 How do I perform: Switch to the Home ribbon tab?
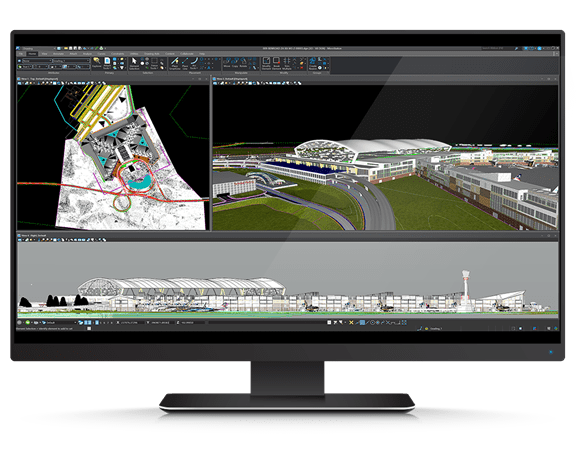(32, 54)
